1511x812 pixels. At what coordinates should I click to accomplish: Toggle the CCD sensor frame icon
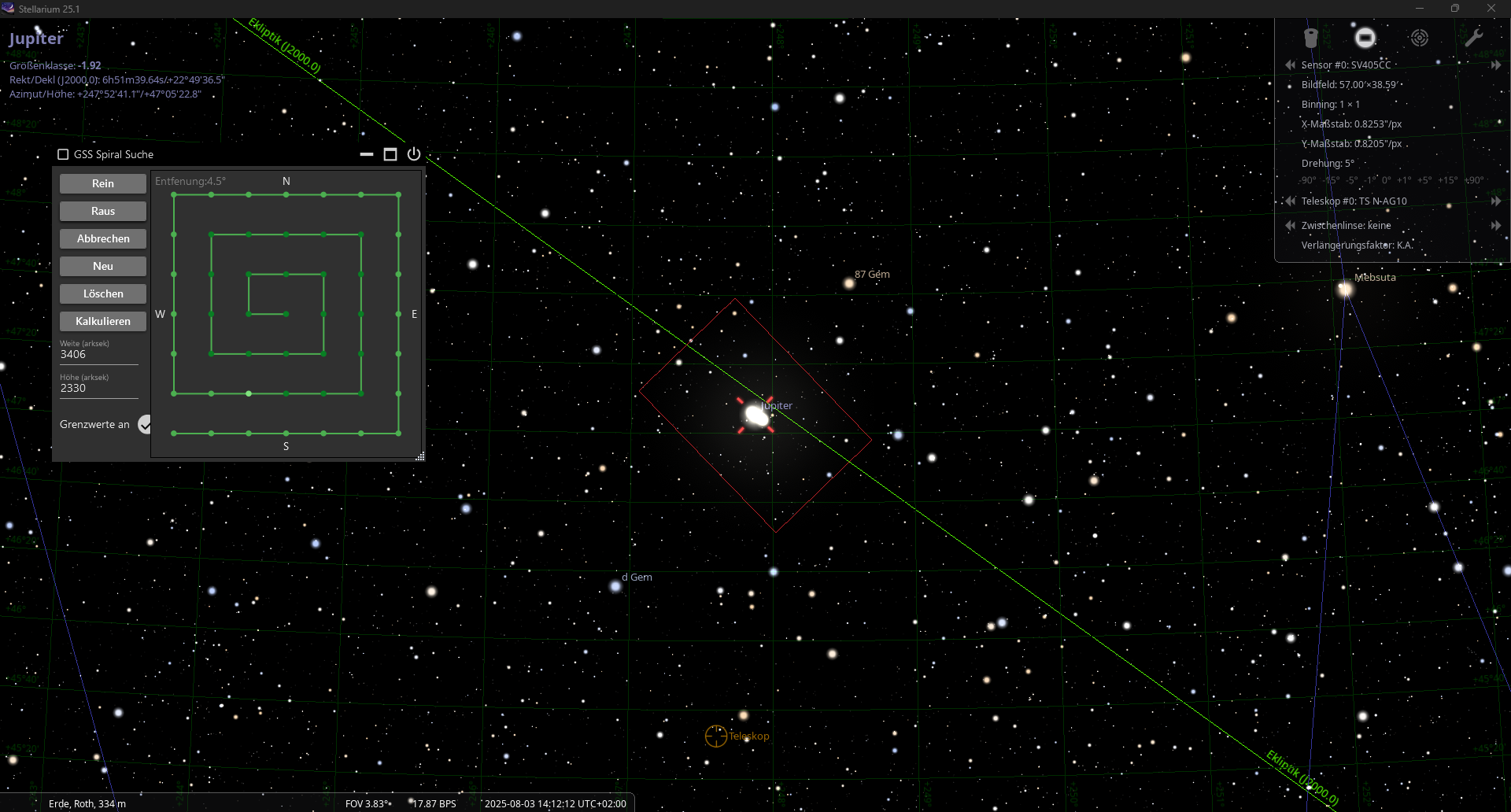point(1365,38)
